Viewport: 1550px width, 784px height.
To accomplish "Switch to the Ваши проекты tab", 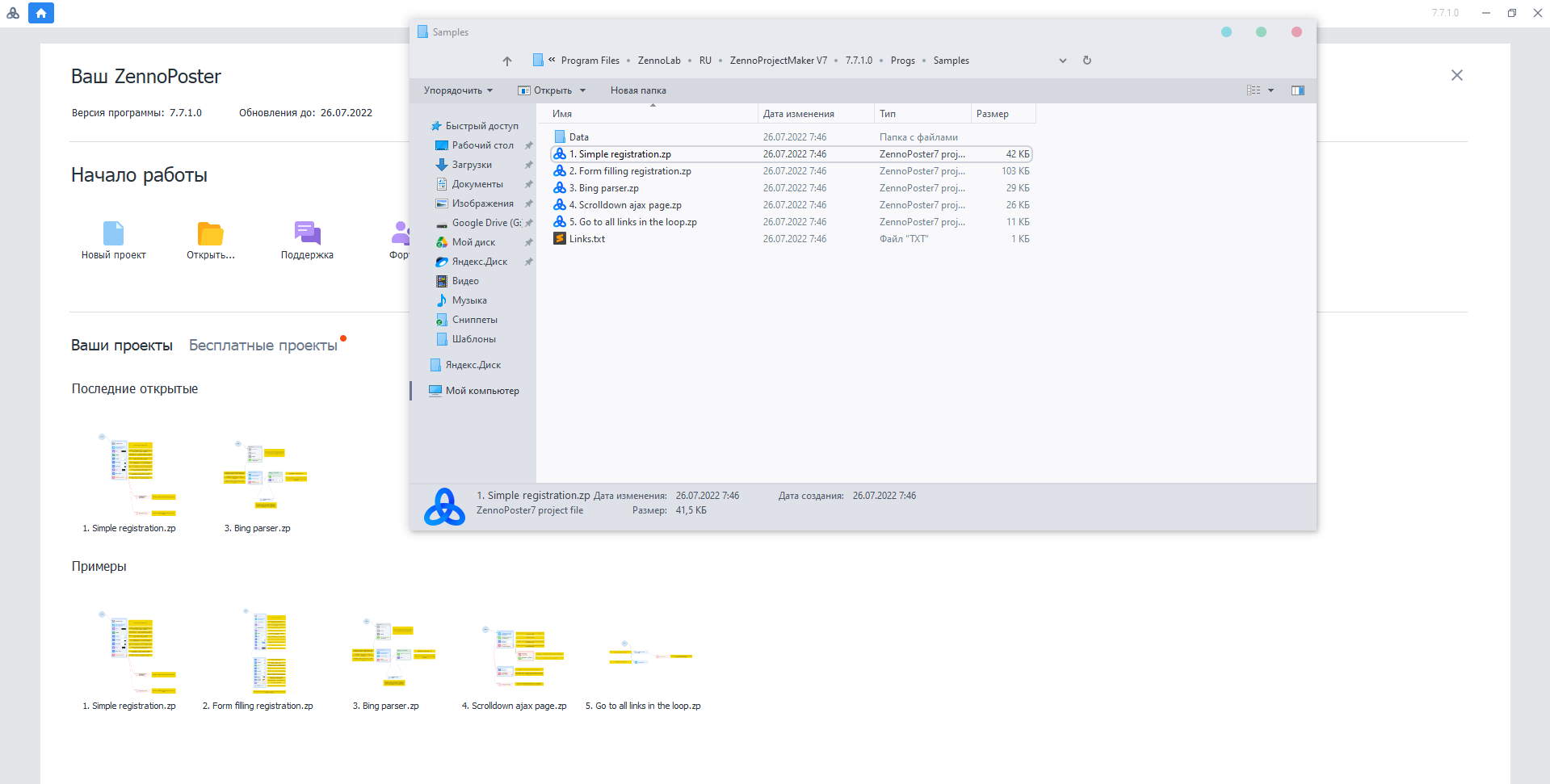I will coord(122,346).
